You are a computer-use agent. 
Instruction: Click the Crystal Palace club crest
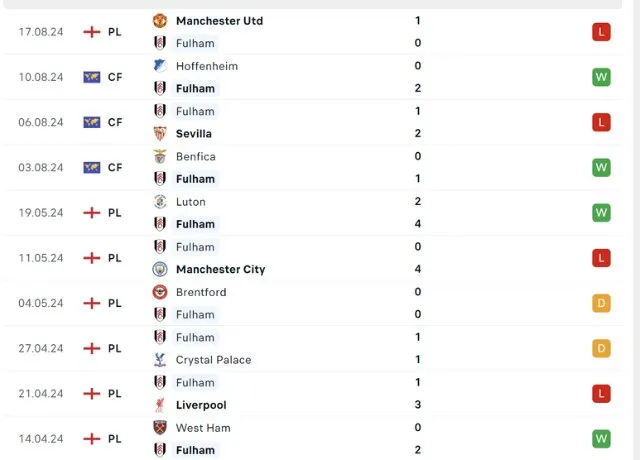[160, 360]
